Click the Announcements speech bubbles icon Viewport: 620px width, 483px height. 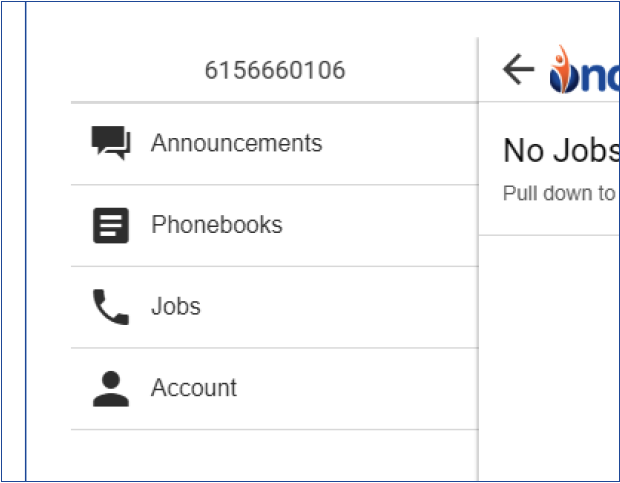[111, 144]
